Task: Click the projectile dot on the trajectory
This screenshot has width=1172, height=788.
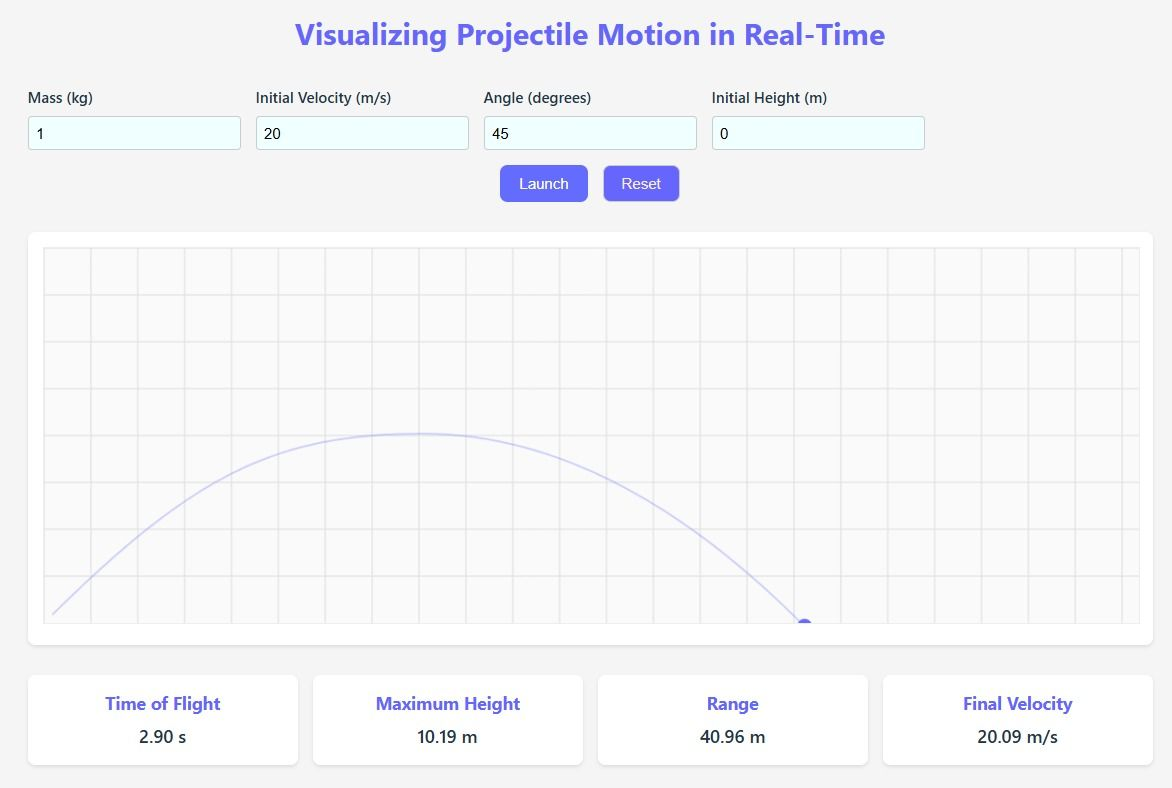Action: (804, 623)
